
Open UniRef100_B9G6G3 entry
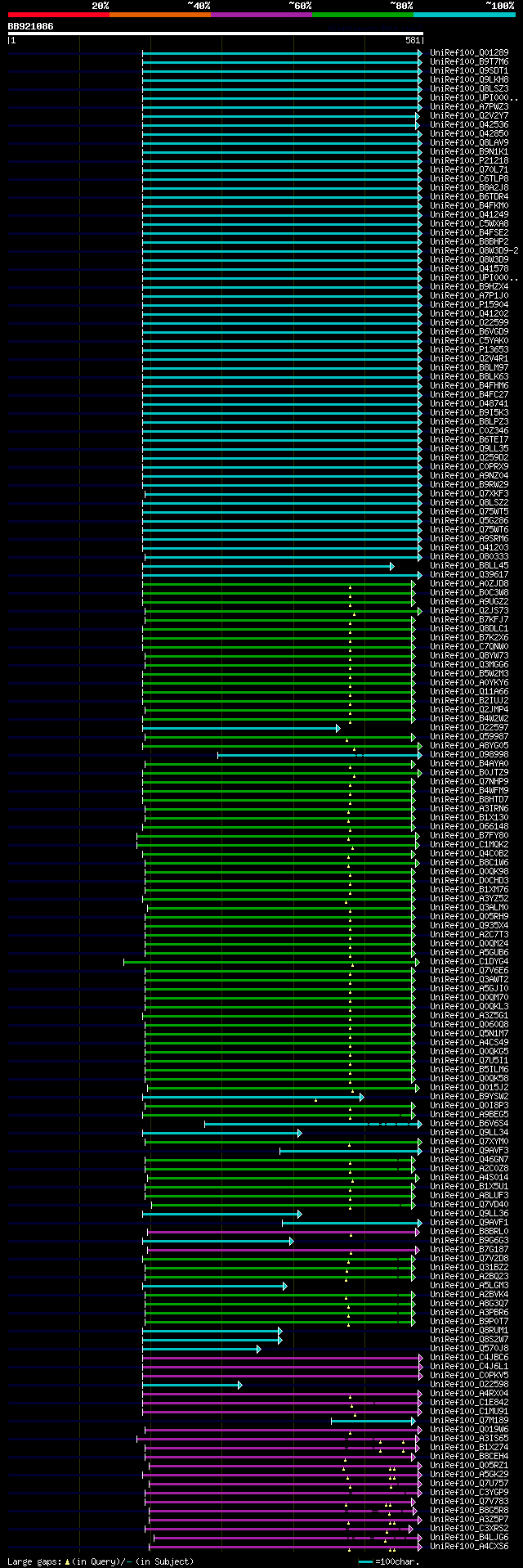[x=469, y=1240]
